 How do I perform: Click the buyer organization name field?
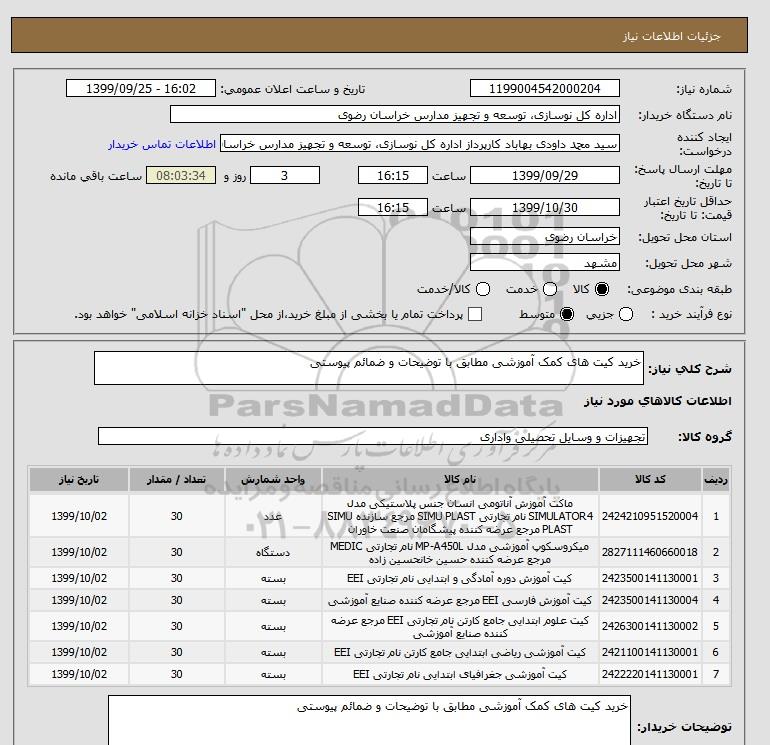point(395,114)
